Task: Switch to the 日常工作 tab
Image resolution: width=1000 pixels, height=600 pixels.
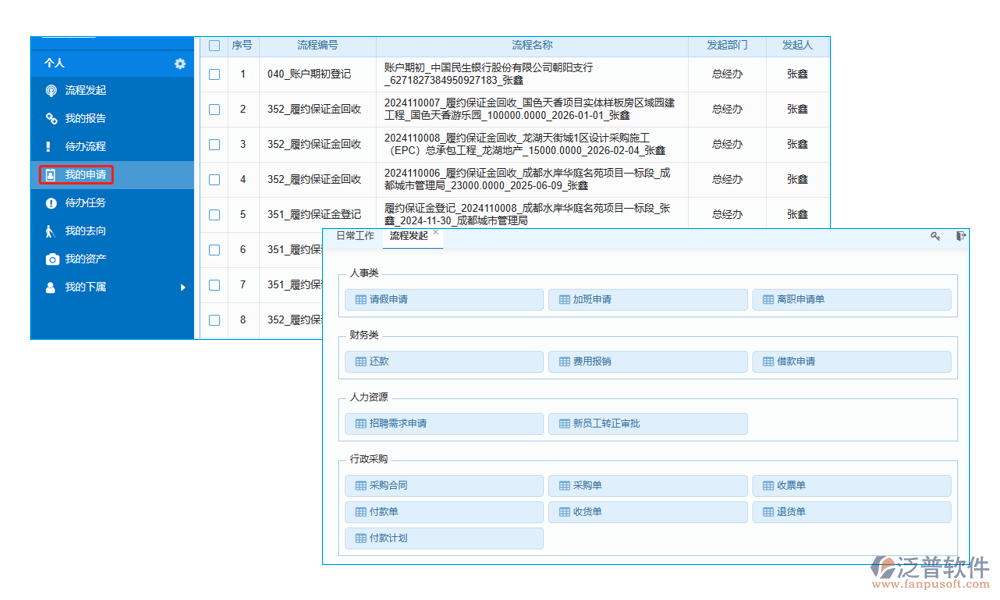Action: [354, 236]
